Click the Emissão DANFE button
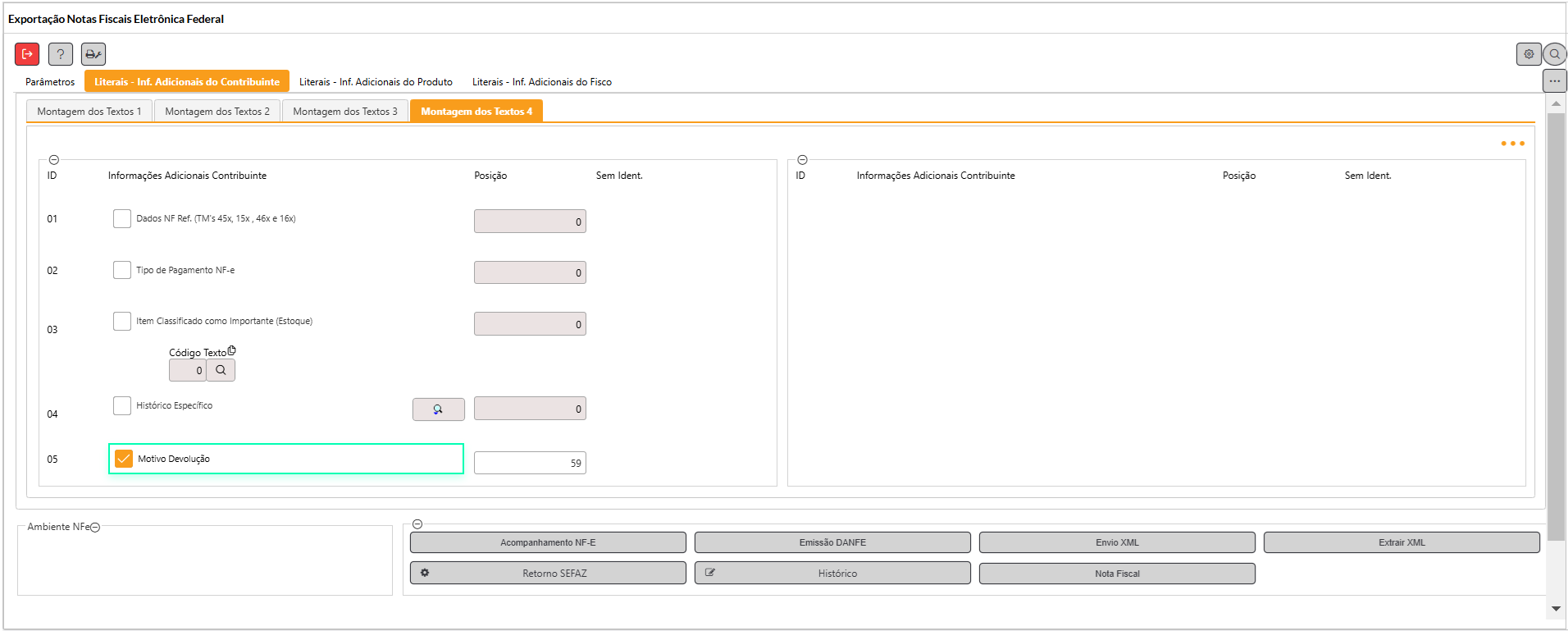Screen dimensions: 1568x631 click(832, 542)
